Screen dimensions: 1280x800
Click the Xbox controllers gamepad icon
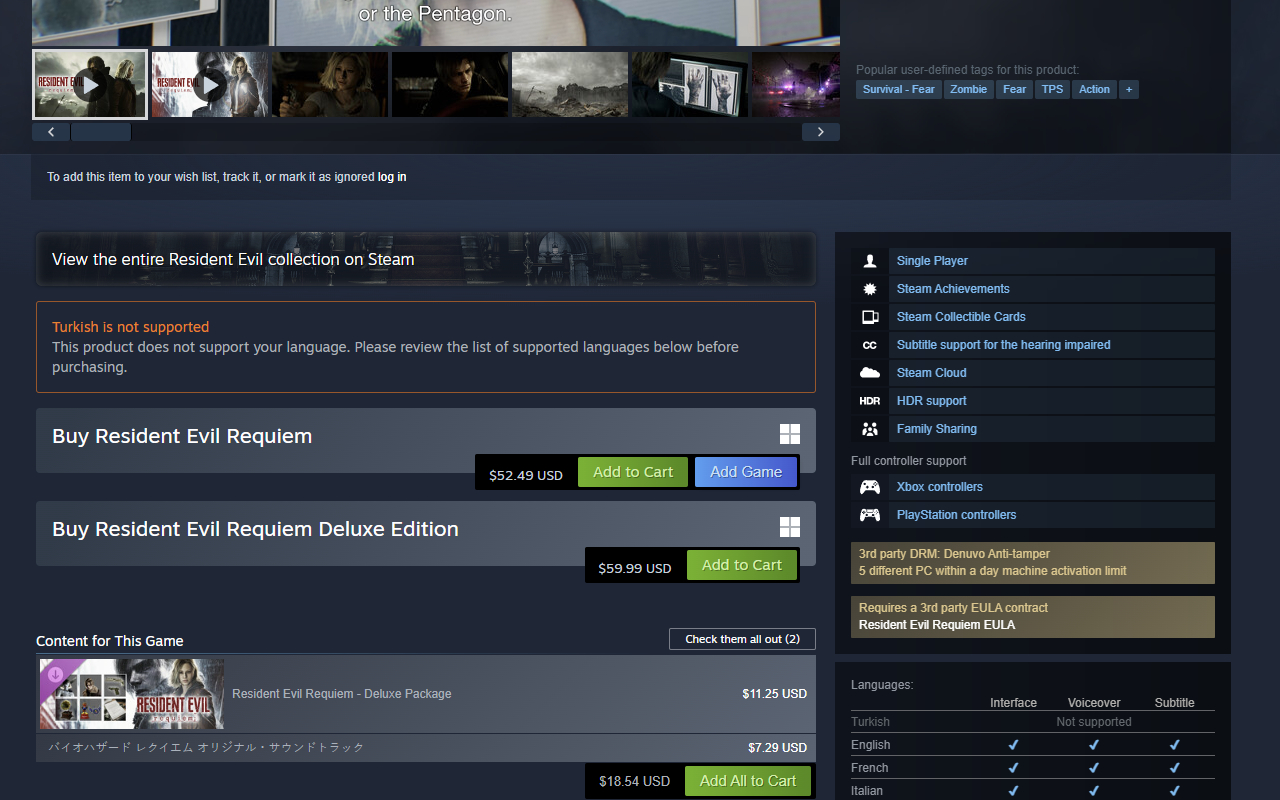[x=870, y=487]
